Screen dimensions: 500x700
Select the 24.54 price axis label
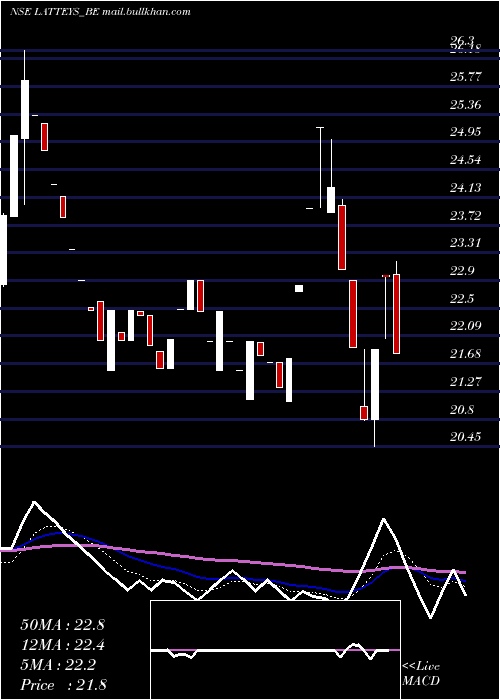click(x=466, y=160)
